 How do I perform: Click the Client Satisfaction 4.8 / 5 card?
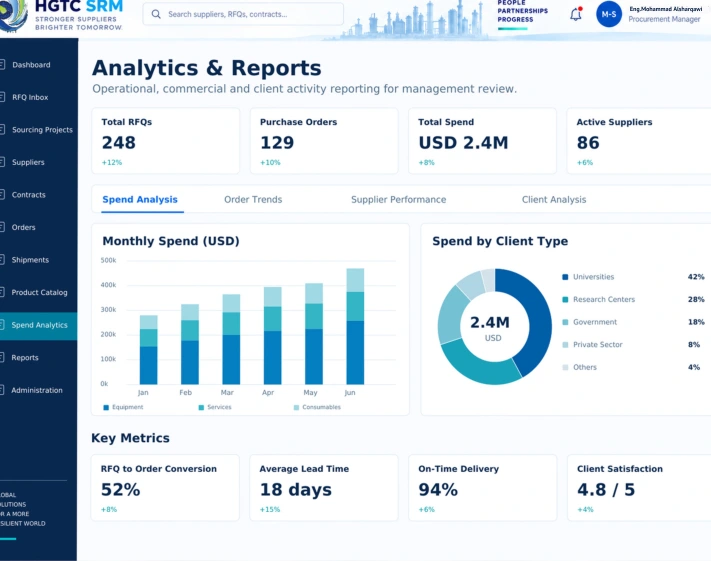pyautogui.click(x=639, y=488)
